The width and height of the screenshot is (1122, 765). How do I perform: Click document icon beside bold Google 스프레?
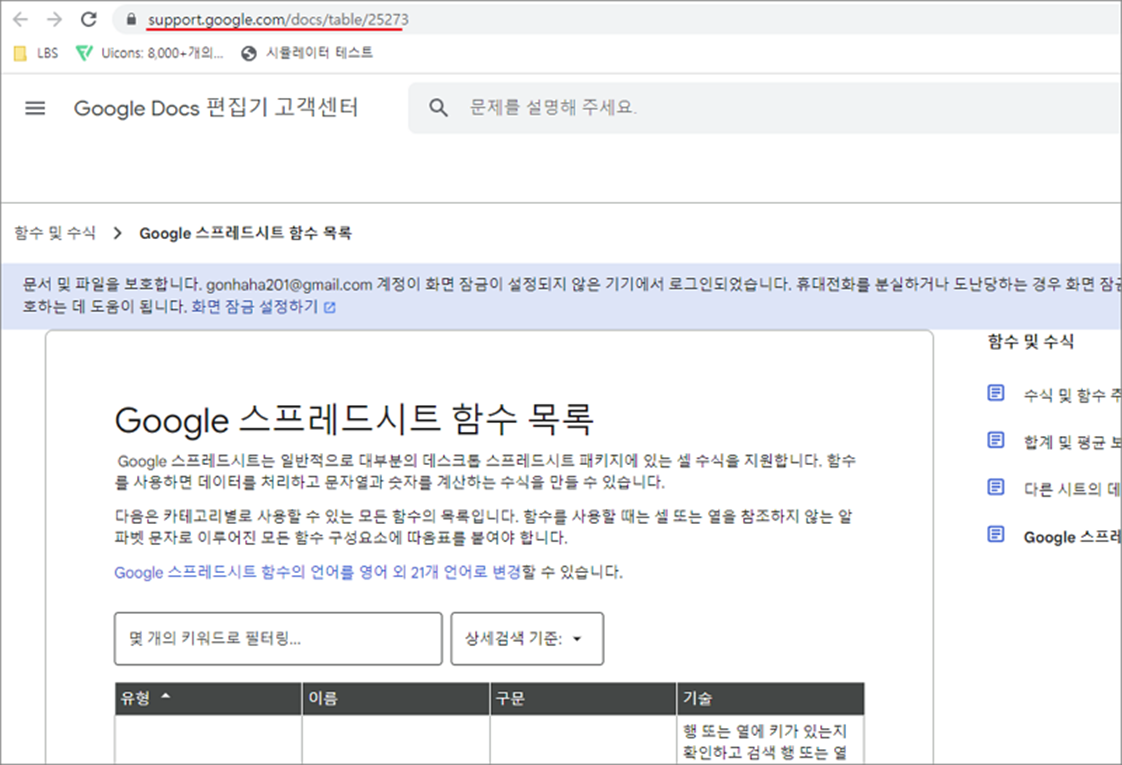coord(995,535)
